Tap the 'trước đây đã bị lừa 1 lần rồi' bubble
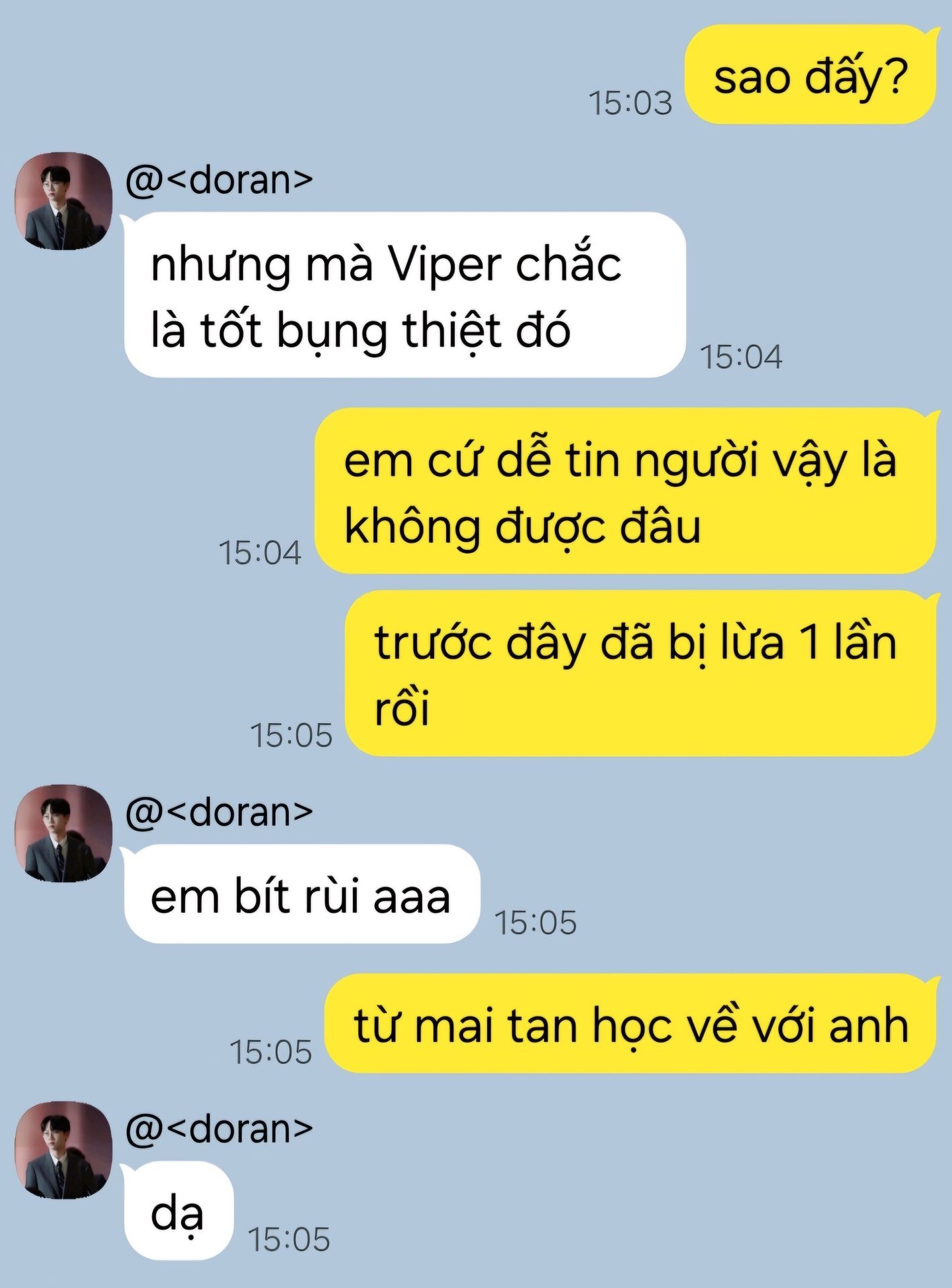This screenshot has width=952, height=1288. pyautogui.click(x=641, y=674)
